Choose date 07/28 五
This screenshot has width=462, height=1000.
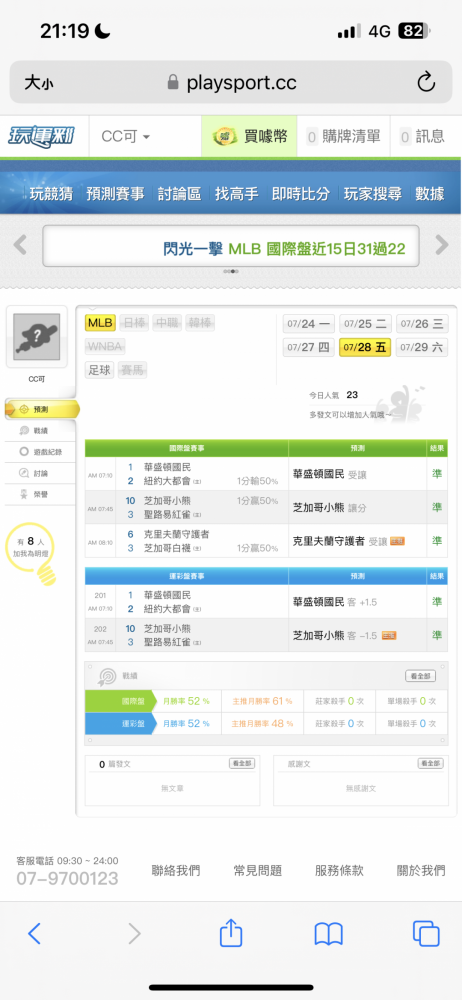[x=365, y=348]
